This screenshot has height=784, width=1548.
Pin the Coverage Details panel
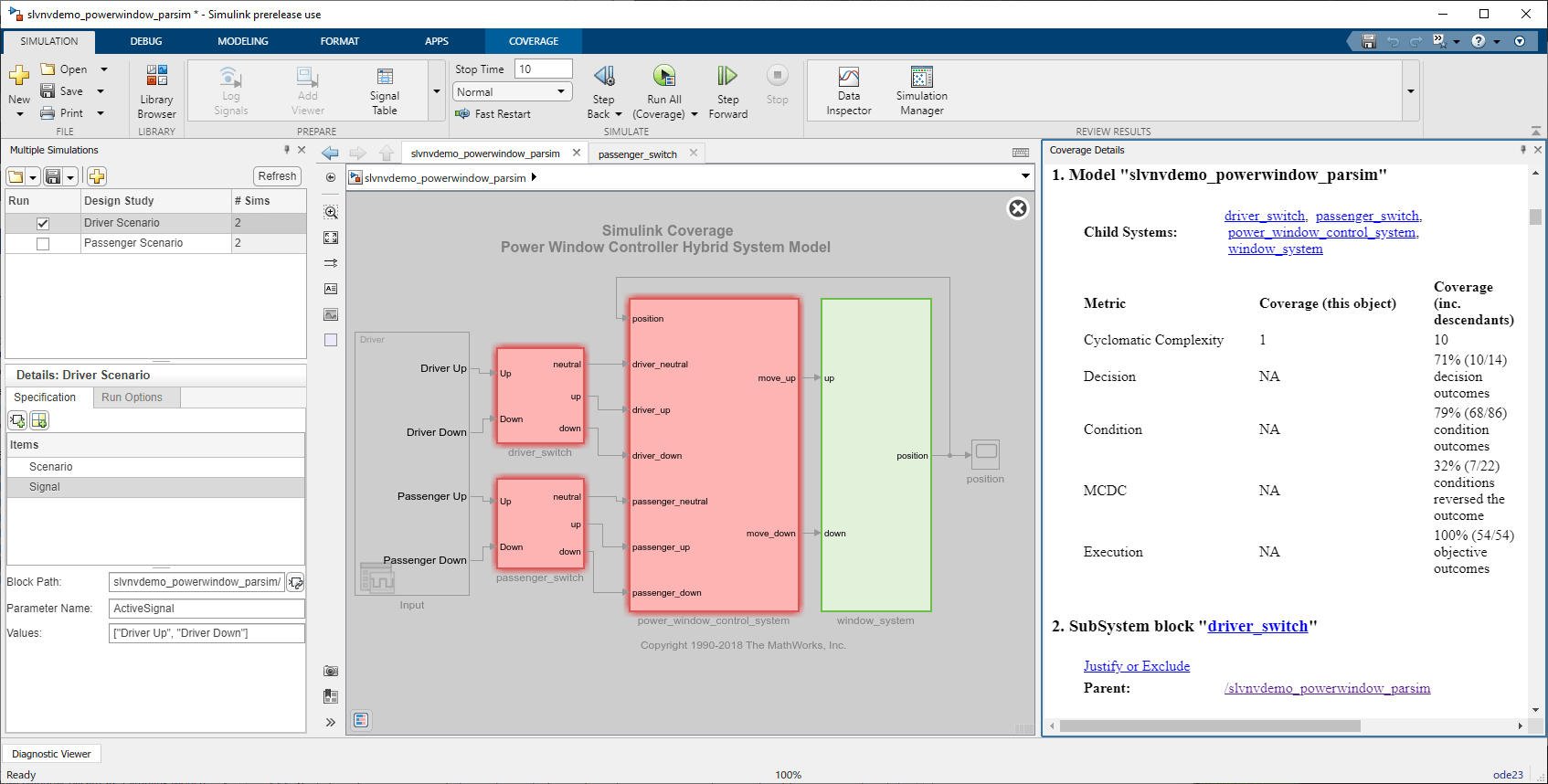click(x=1523, y=150)
